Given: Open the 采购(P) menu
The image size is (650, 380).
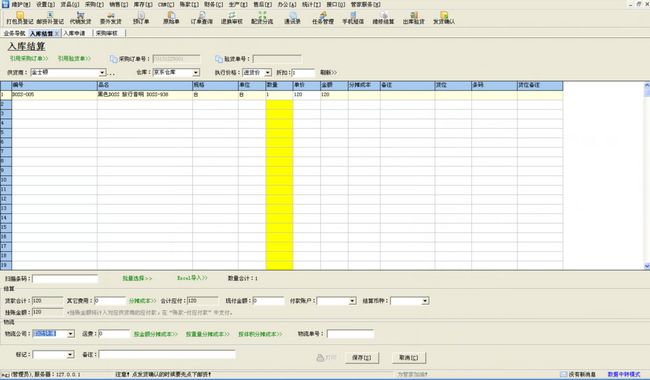Looking at the screenshot, I should 95,4.
